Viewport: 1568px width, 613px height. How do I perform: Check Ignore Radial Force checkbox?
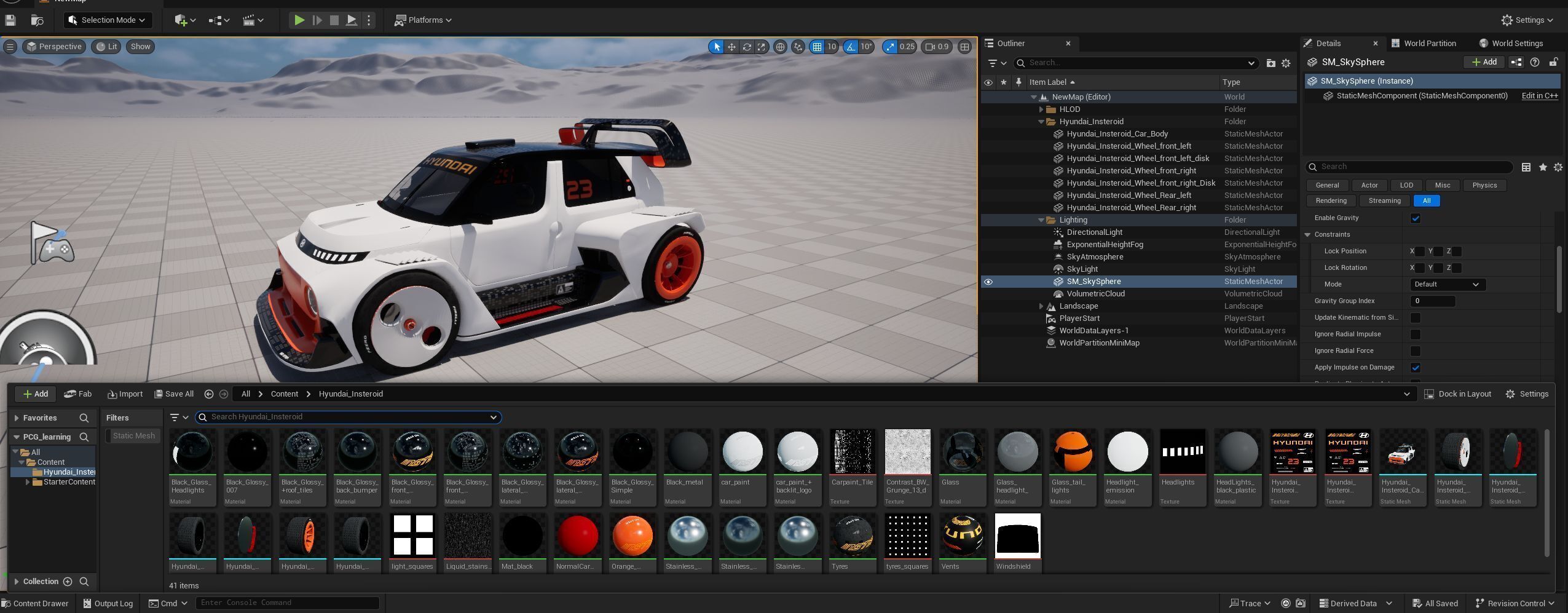coord(1416,351)
